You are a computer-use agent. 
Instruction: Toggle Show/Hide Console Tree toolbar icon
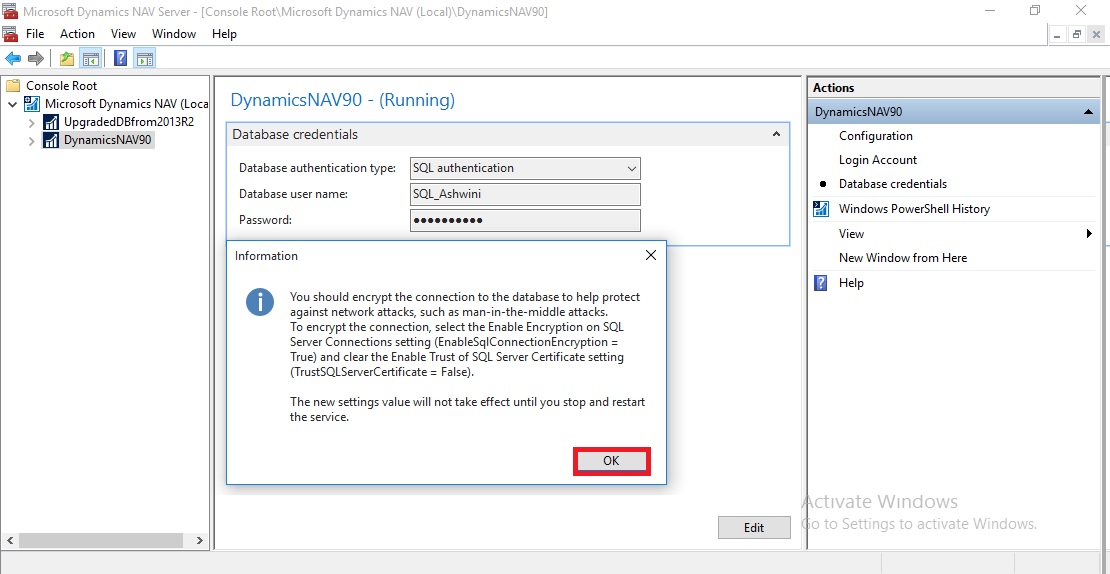(x=91, y=59)
